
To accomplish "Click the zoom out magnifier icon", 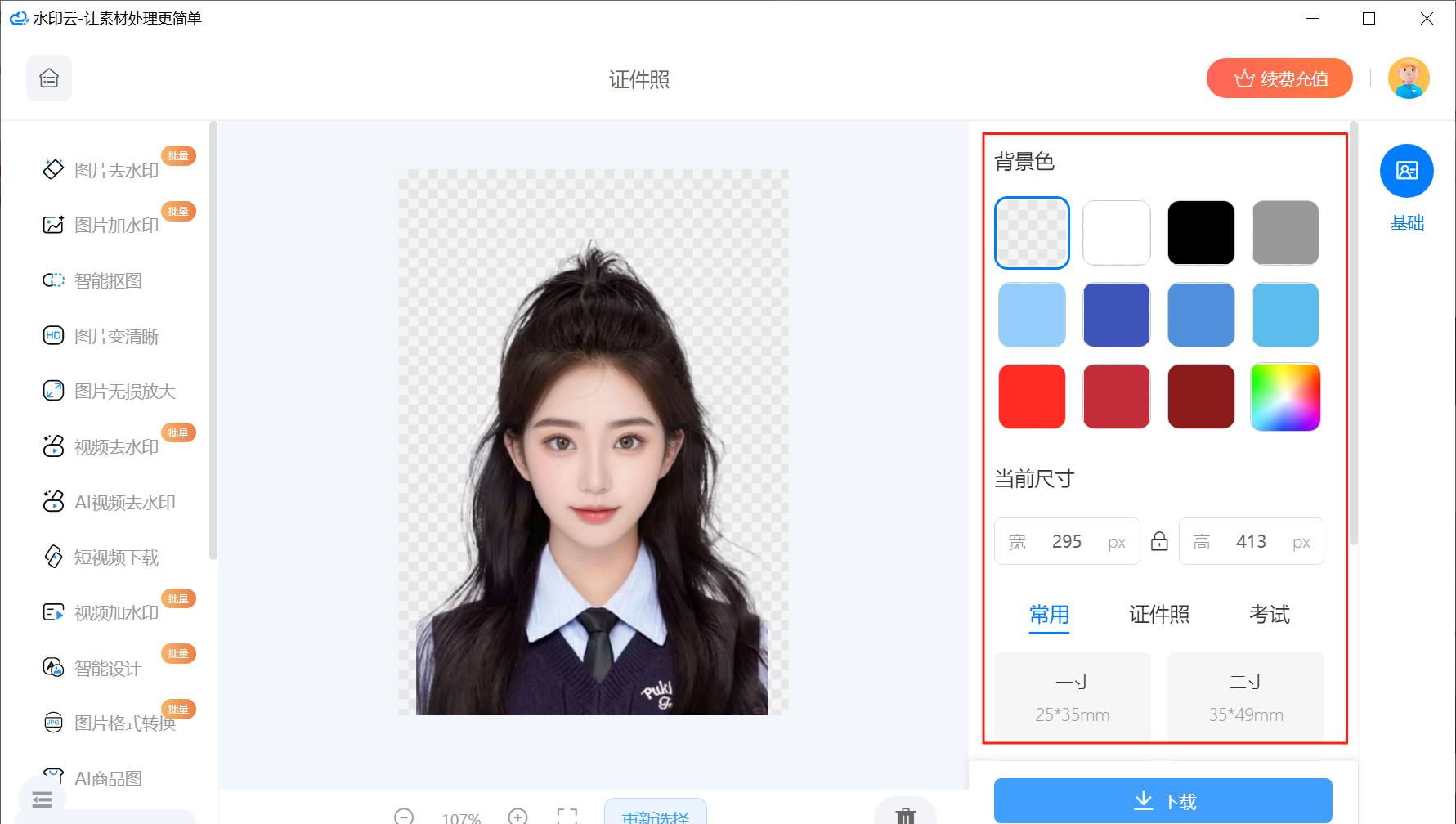I will (404, 816).
